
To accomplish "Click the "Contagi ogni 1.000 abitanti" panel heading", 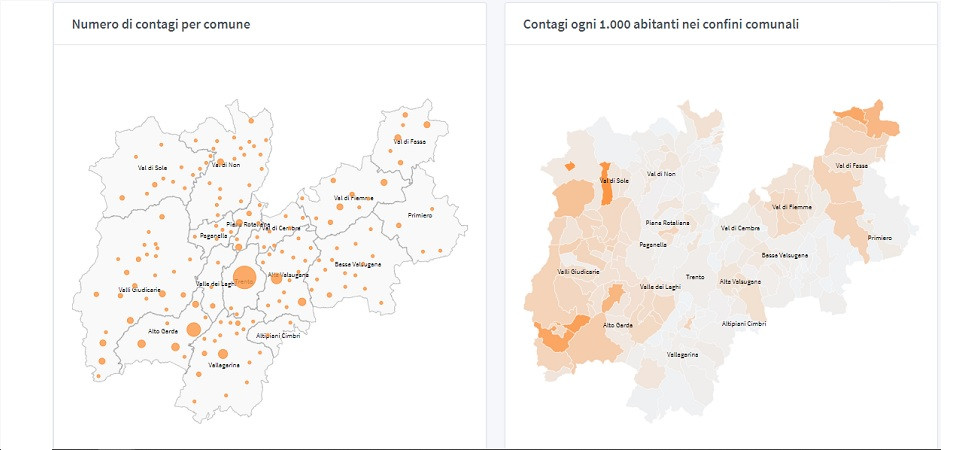I will (661, 24).
